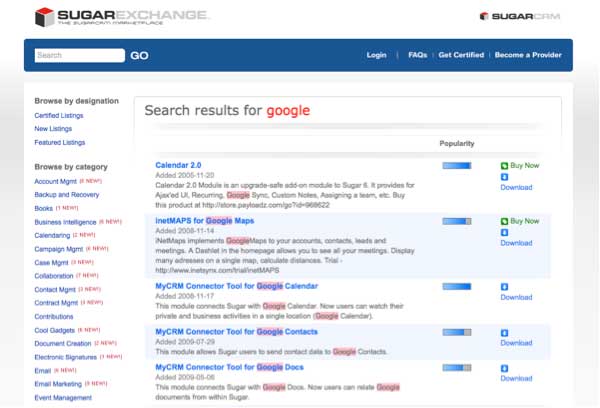The image size is (600, 408).
Task: Click the Popularity column header
Action: pyautogui.click(x=457, y=144)
